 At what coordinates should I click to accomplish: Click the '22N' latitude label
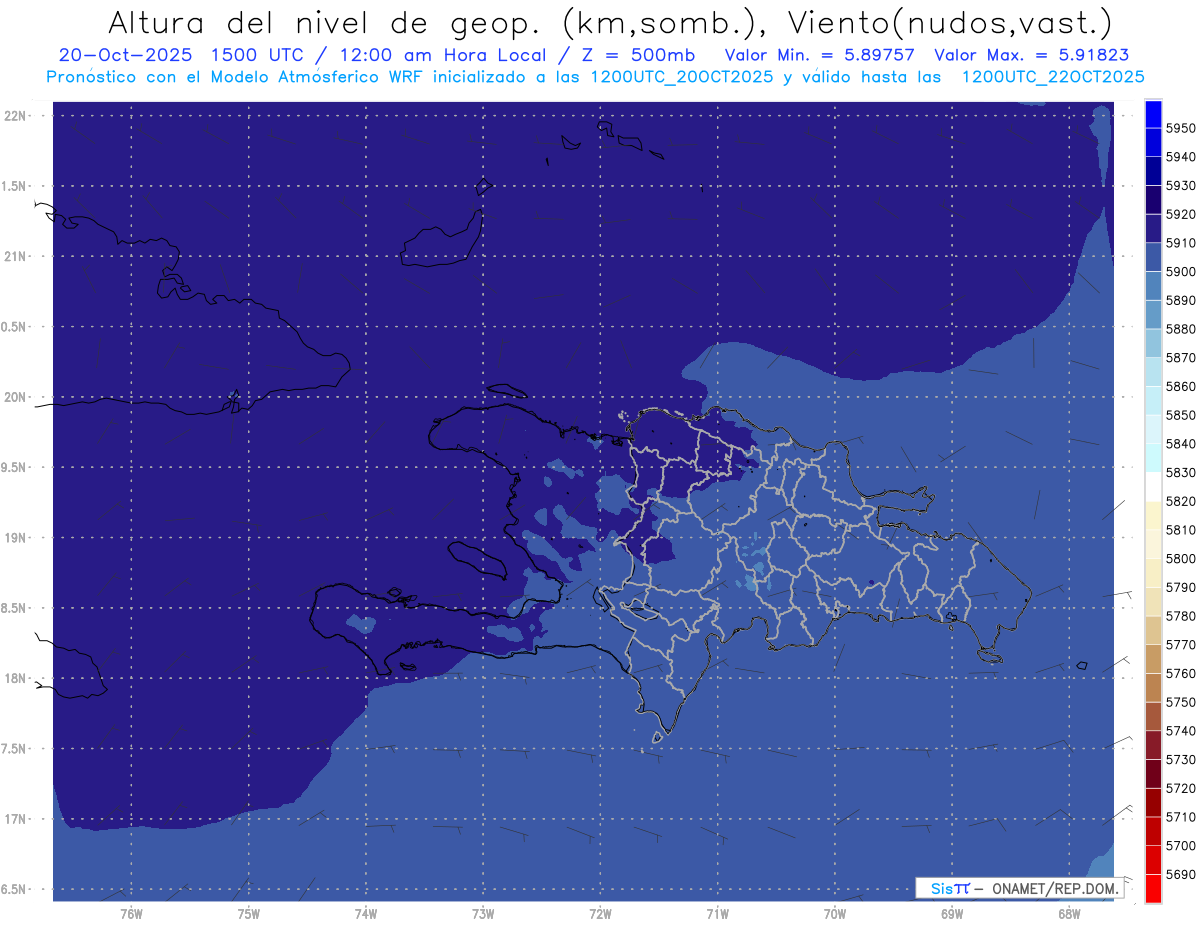click(x=16, y=116)
